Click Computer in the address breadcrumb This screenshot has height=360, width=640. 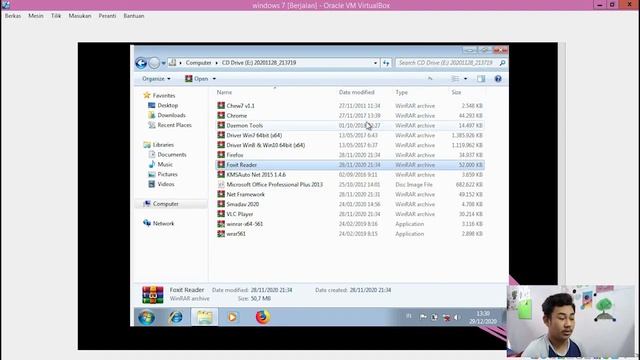tap(198, 63)
